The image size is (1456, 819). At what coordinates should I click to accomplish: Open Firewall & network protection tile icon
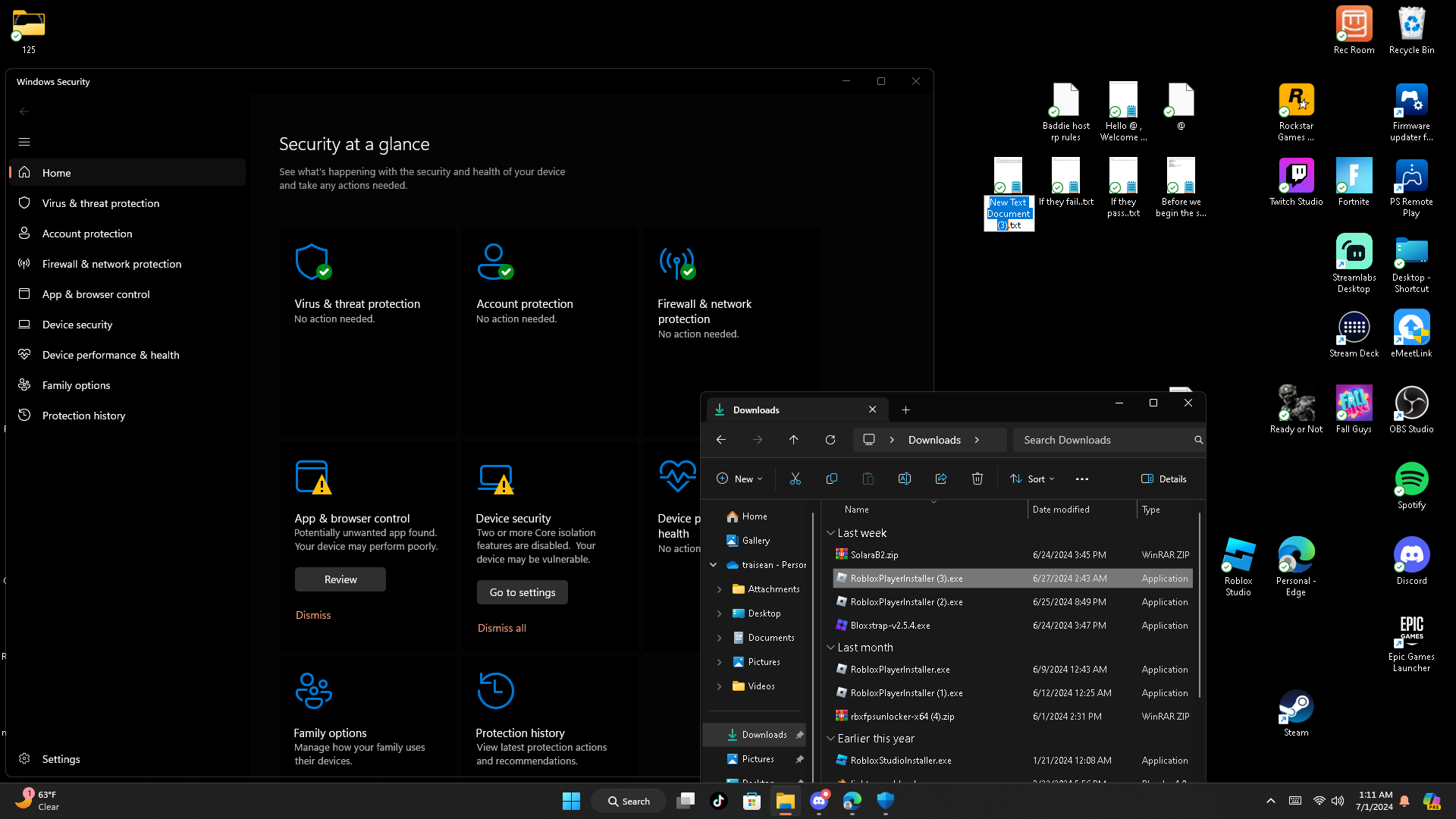point(676,262)
